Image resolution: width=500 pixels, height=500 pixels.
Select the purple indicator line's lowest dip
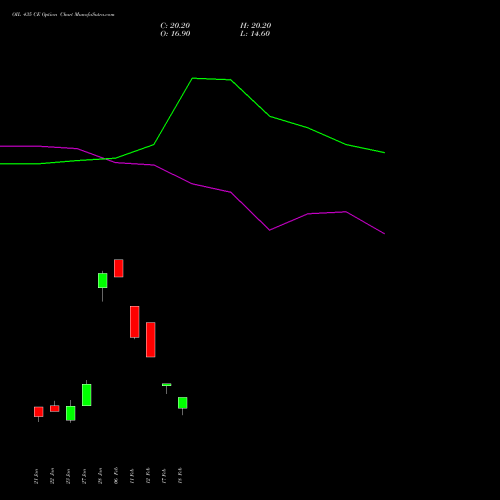tap(269, 230)
